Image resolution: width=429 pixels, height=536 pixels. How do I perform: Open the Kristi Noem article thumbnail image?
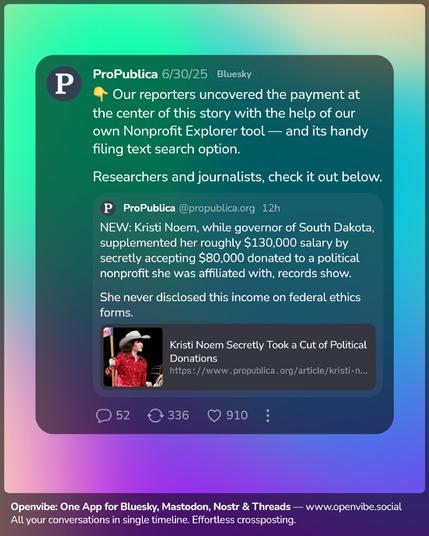[x=133, y=357]
